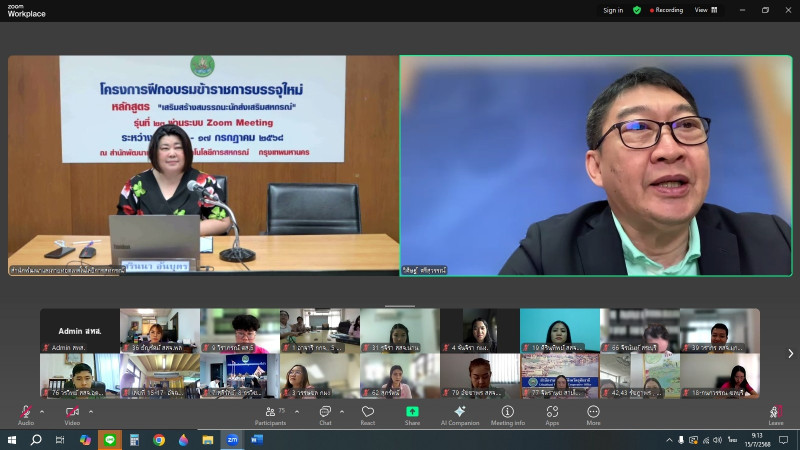Viewport: 800px width, 450px height.
Task: Expand audio options arrow beside Audio
Action: tap(42, 412)
